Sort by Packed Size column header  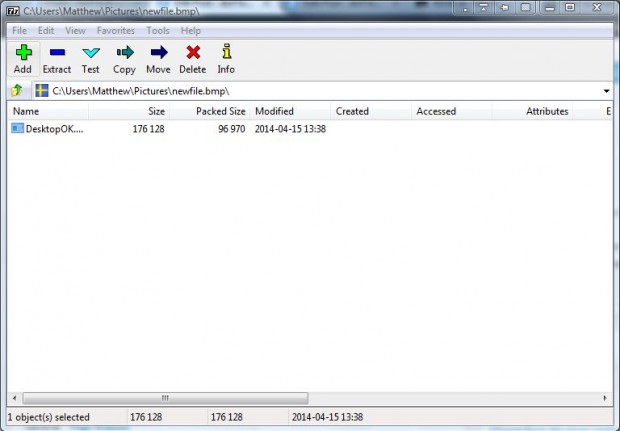point(210,111)
